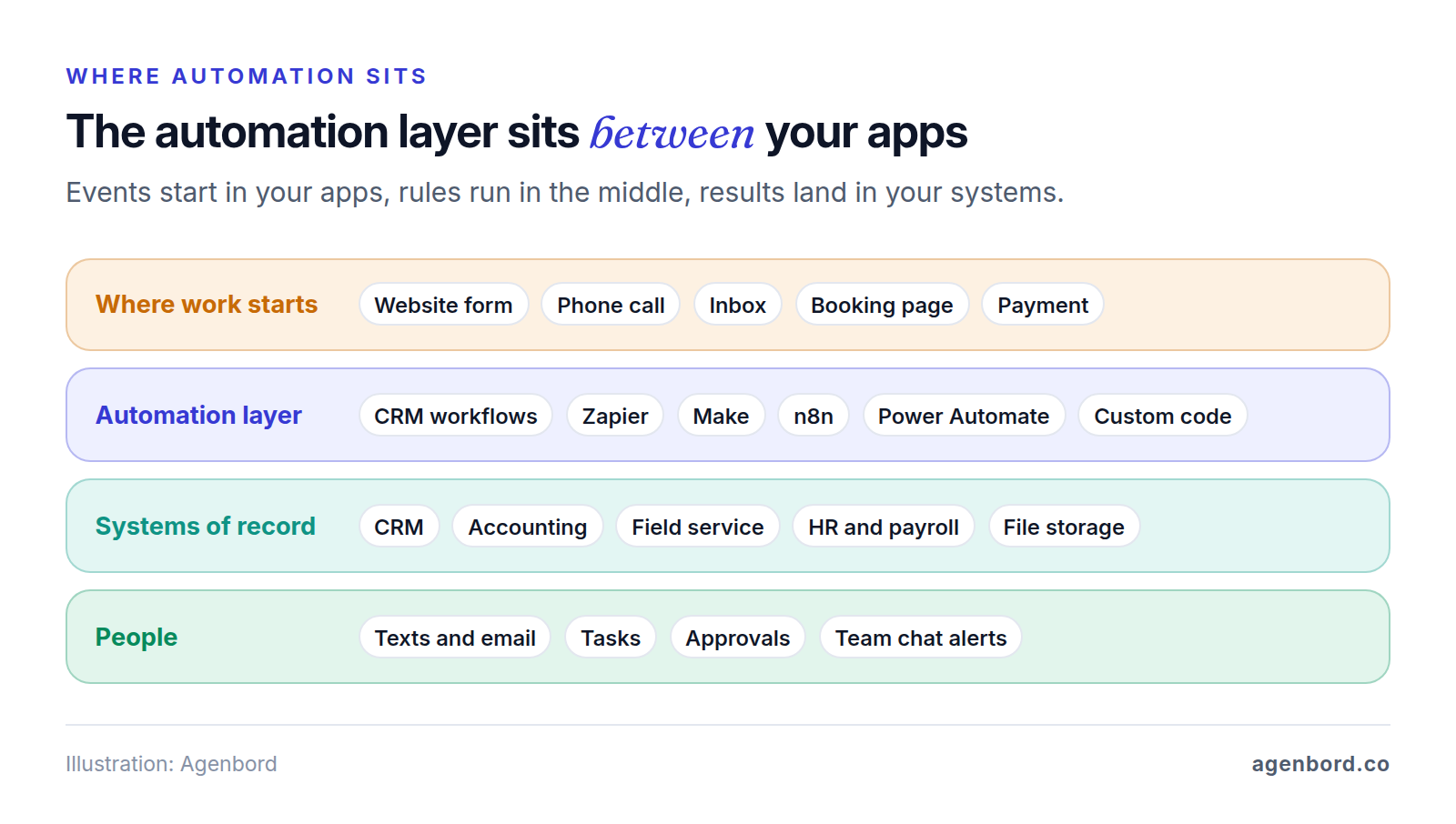Select the Tasks pill

pyautogui.click(x=611, y=638)
